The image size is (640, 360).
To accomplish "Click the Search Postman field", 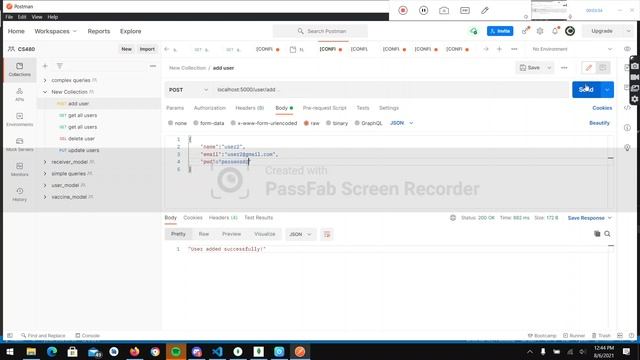I will pyautogui.click(x=320, y=31).
